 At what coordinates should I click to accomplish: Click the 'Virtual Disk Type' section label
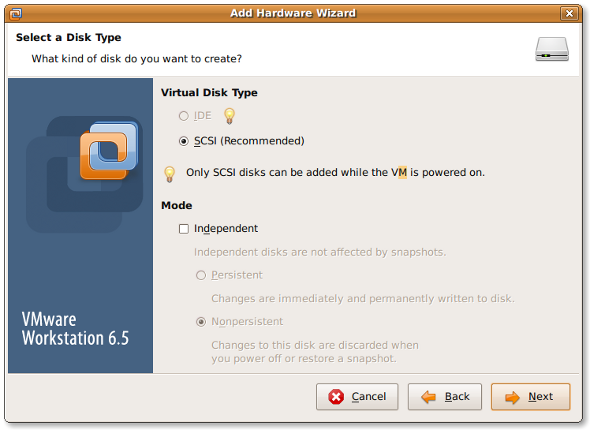pos(209,93)
